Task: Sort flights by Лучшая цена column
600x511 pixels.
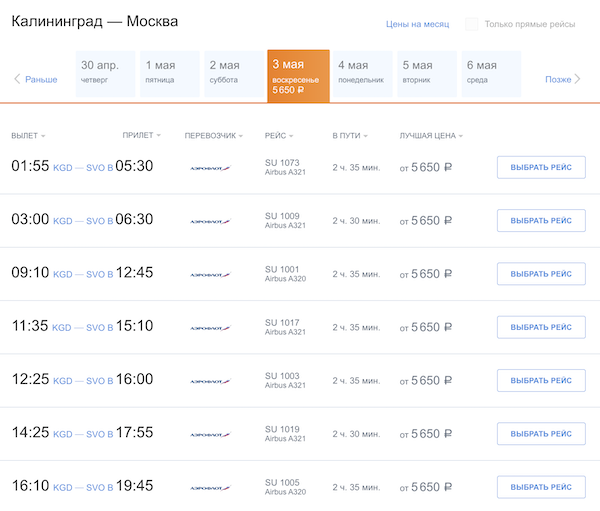Action: pyautogui.click(x=430, y=136)
